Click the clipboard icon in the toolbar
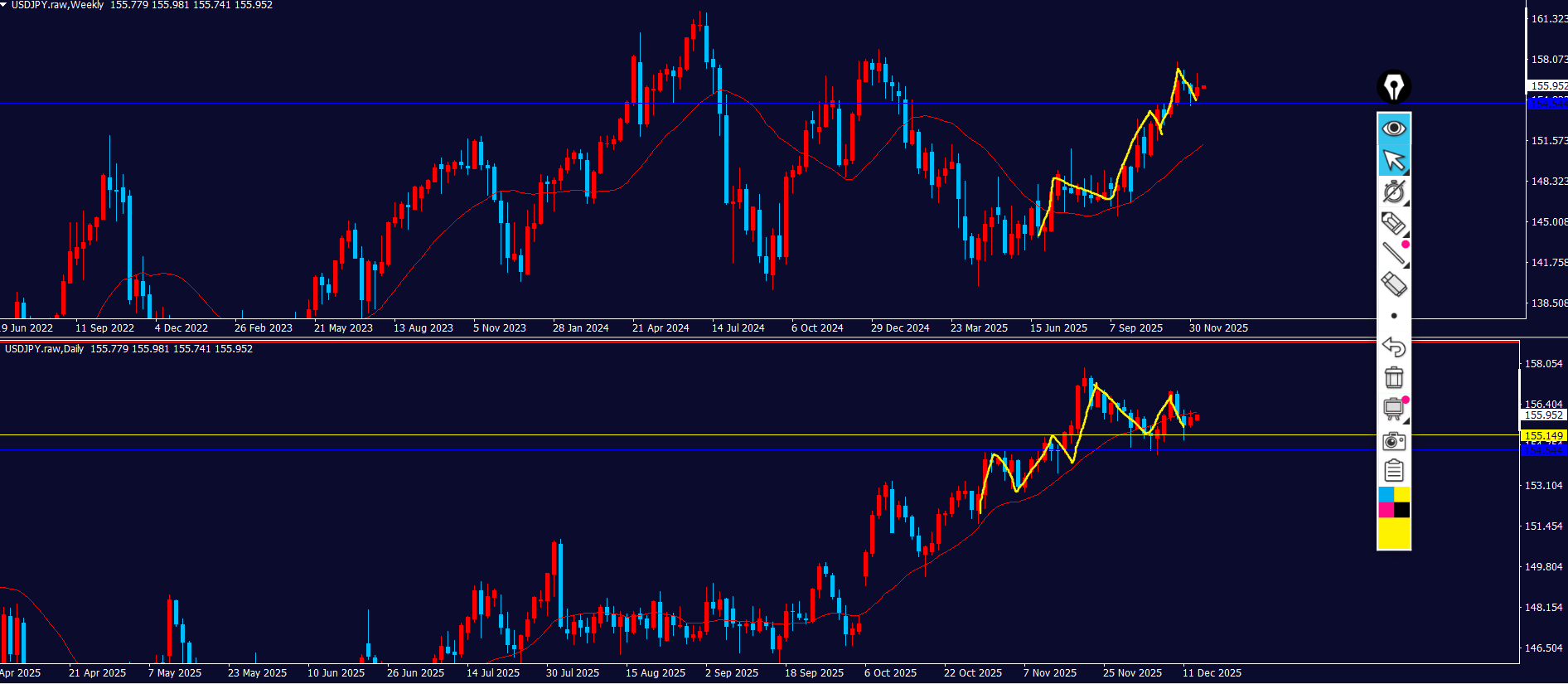This screenshot has width=1568, height=684. (x=1394, y=471)
